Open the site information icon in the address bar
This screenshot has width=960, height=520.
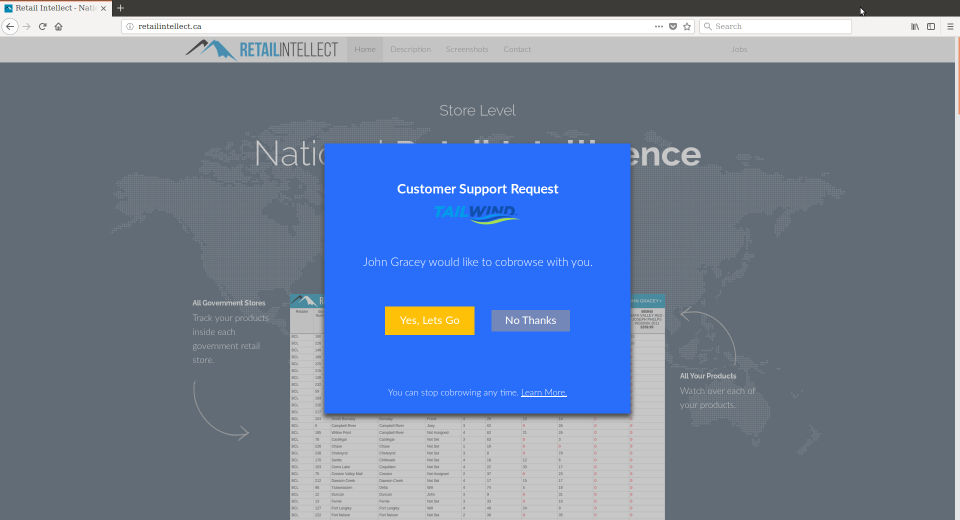point(130,26)
